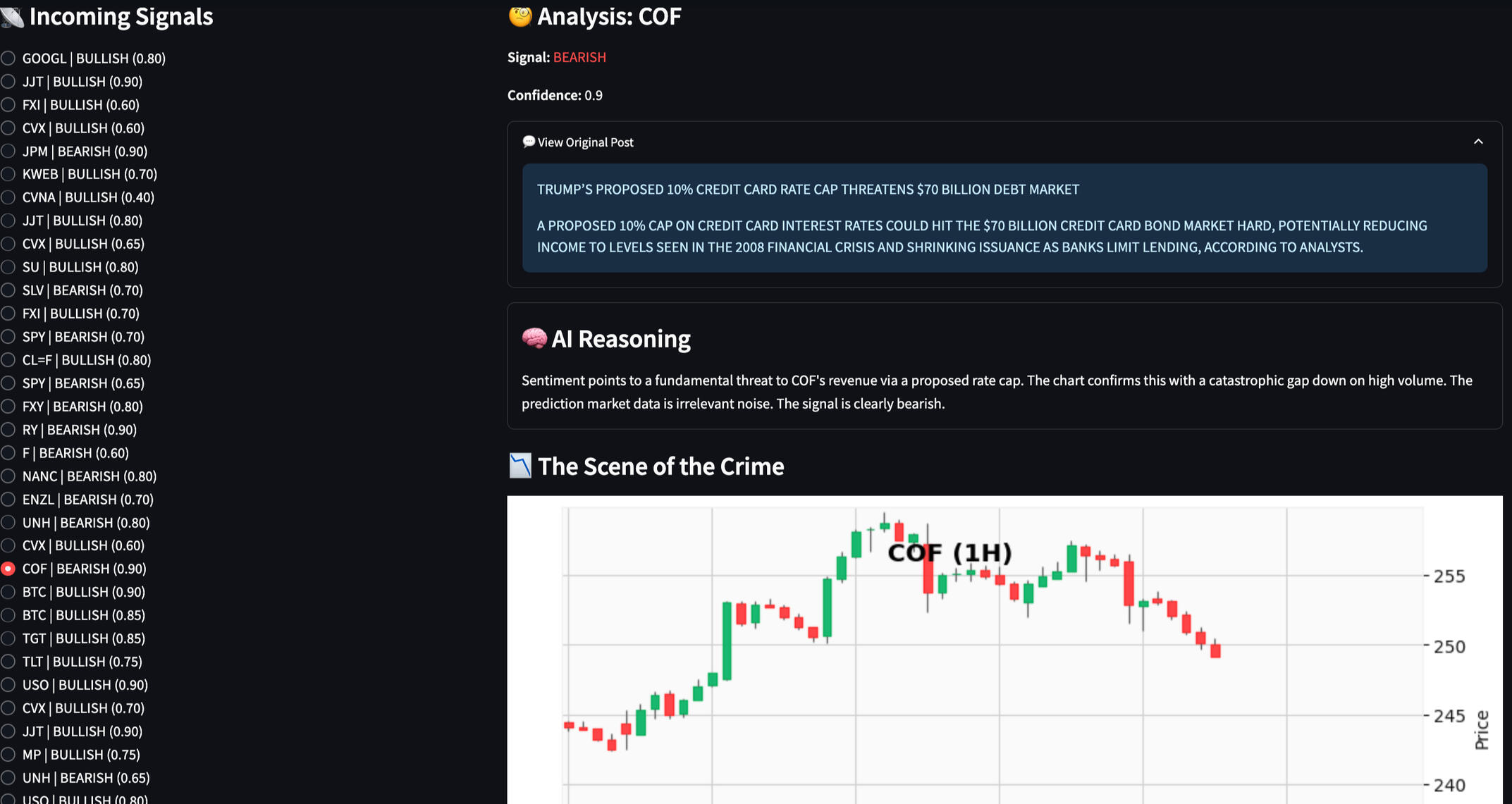Select the JPM bearish 0.90 signal
1512x804 pixels.
click(x=8, y=151)
